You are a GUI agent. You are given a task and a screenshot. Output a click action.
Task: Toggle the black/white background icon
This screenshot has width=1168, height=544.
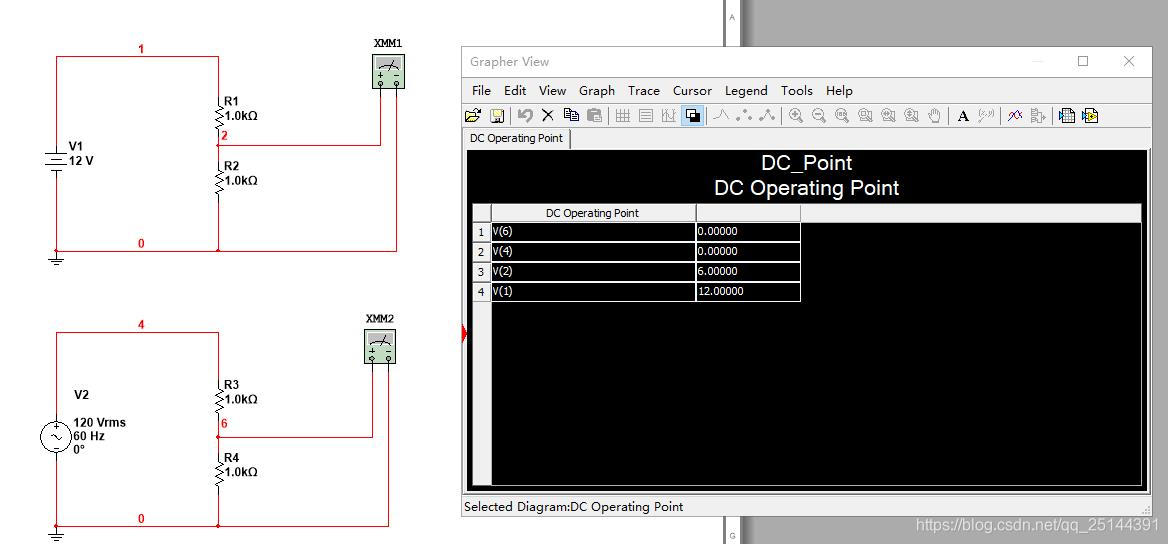(x=693, y=116)
